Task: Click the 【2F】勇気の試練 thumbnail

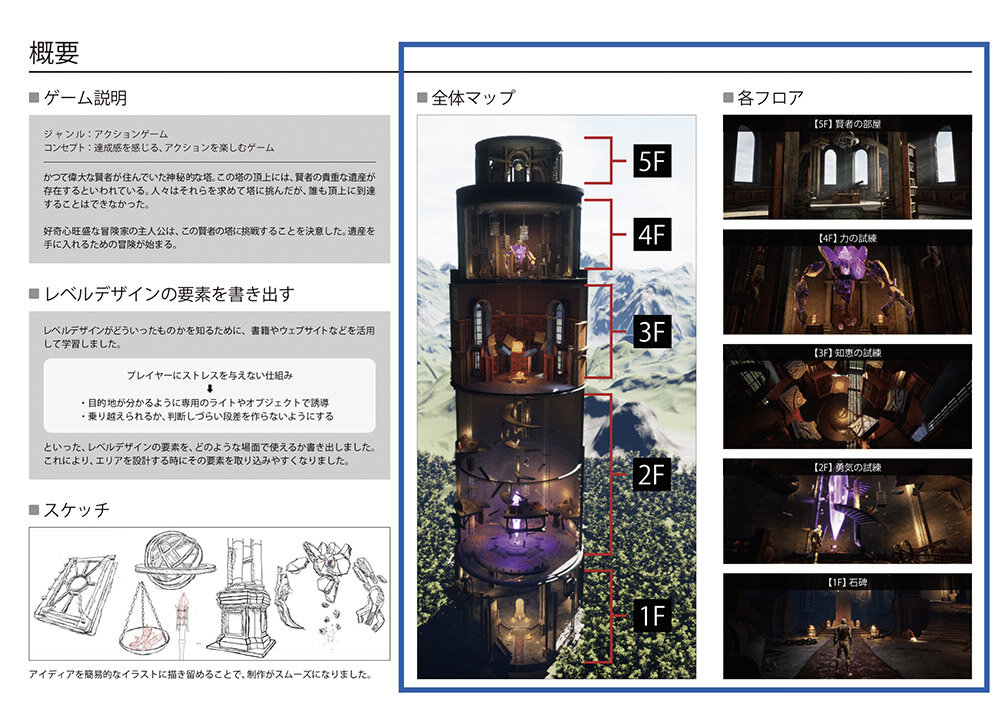Action: click(846, 510)
